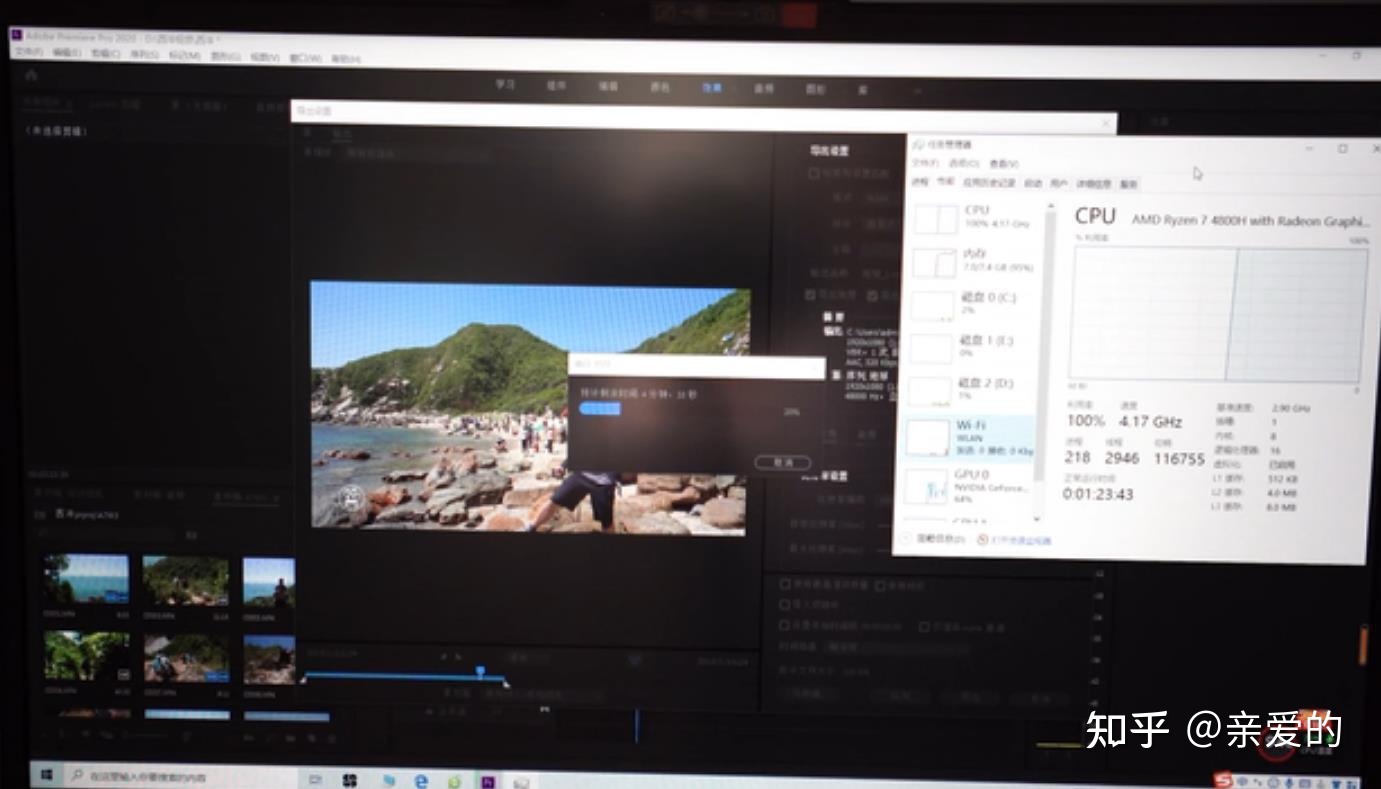Select the person-by-the-sea clip thumbnail

[269, 583]
